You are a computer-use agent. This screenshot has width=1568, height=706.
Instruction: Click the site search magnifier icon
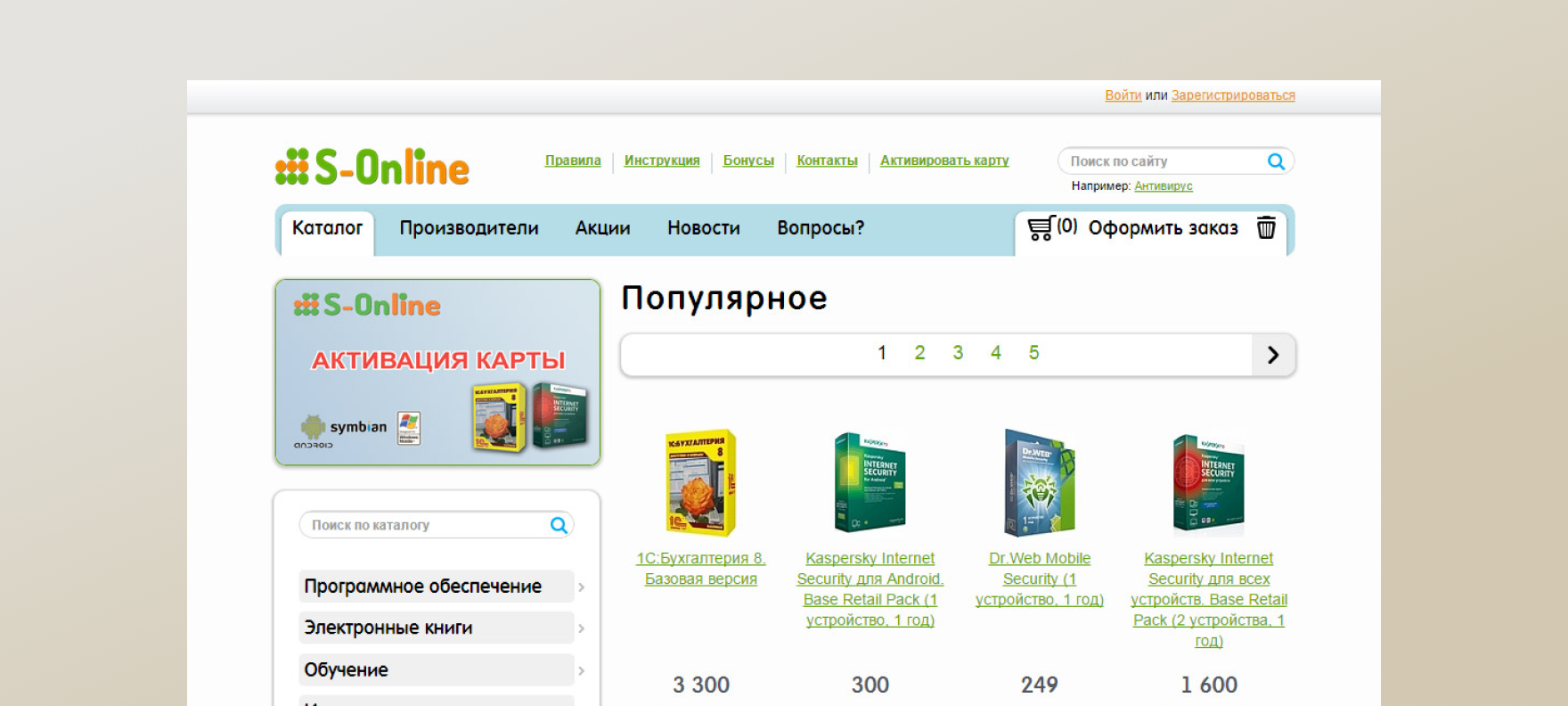click(x=1276, y=161)
